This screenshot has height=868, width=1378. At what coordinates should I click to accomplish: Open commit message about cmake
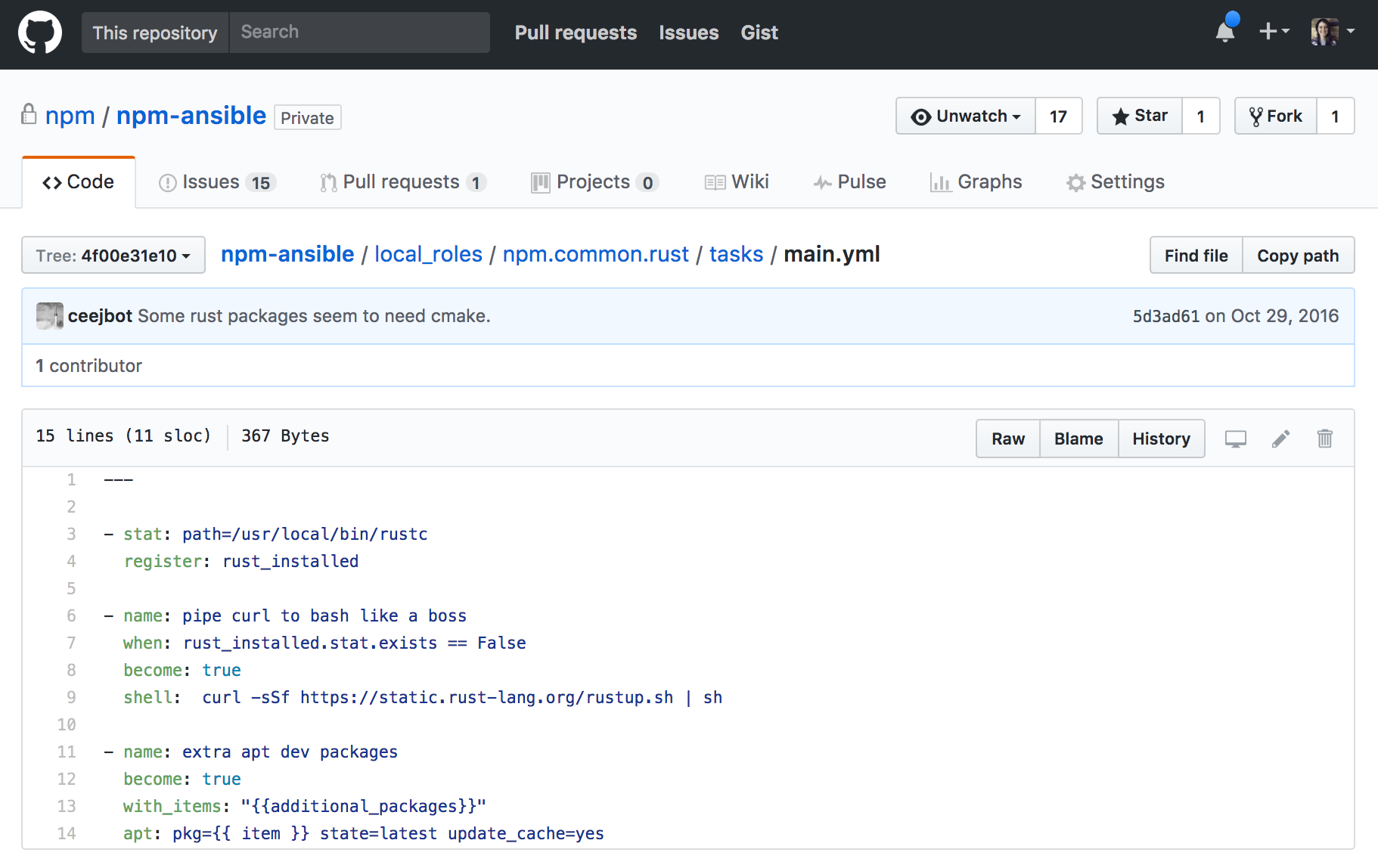[x=314, y=316]
